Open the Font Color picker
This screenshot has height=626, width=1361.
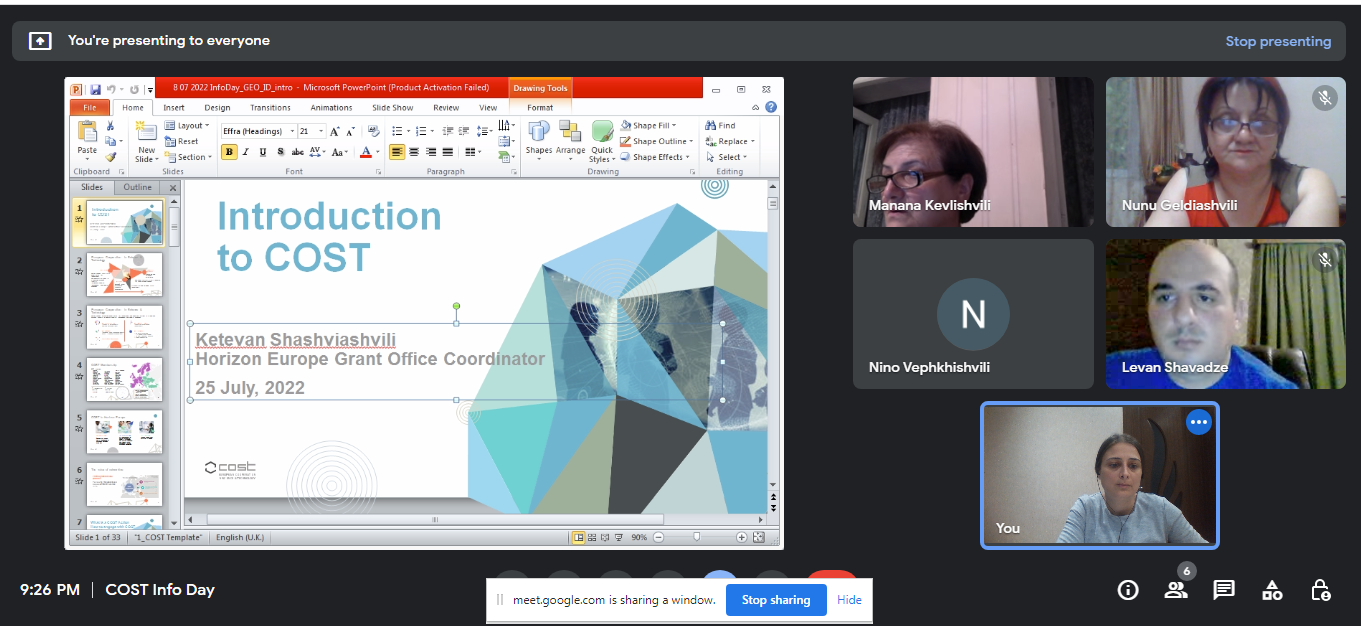(366, 152)
